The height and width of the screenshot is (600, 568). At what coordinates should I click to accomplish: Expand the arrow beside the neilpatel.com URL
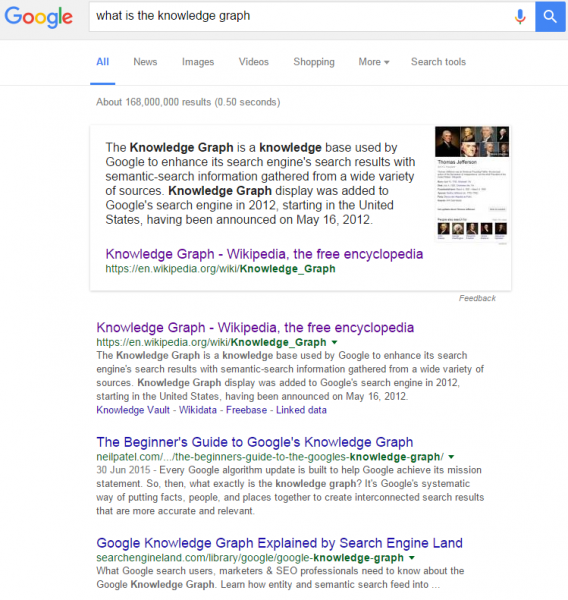pyautogui.click(x=451, y=457)
